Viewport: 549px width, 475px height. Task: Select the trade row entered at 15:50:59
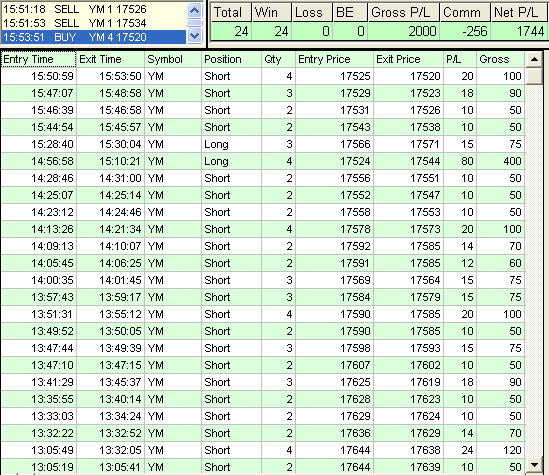click(x=263, y=76)
